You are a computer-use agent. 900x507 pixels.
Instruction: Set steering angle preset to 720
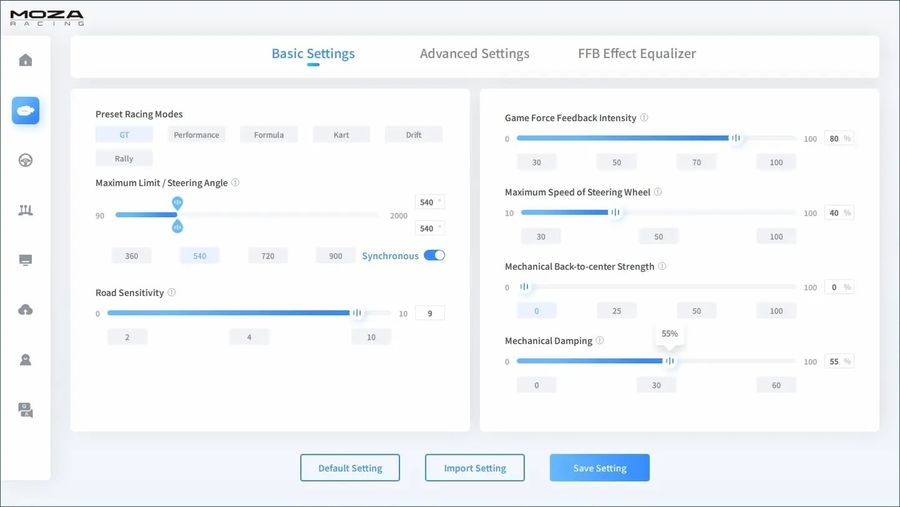click(267, 256)
